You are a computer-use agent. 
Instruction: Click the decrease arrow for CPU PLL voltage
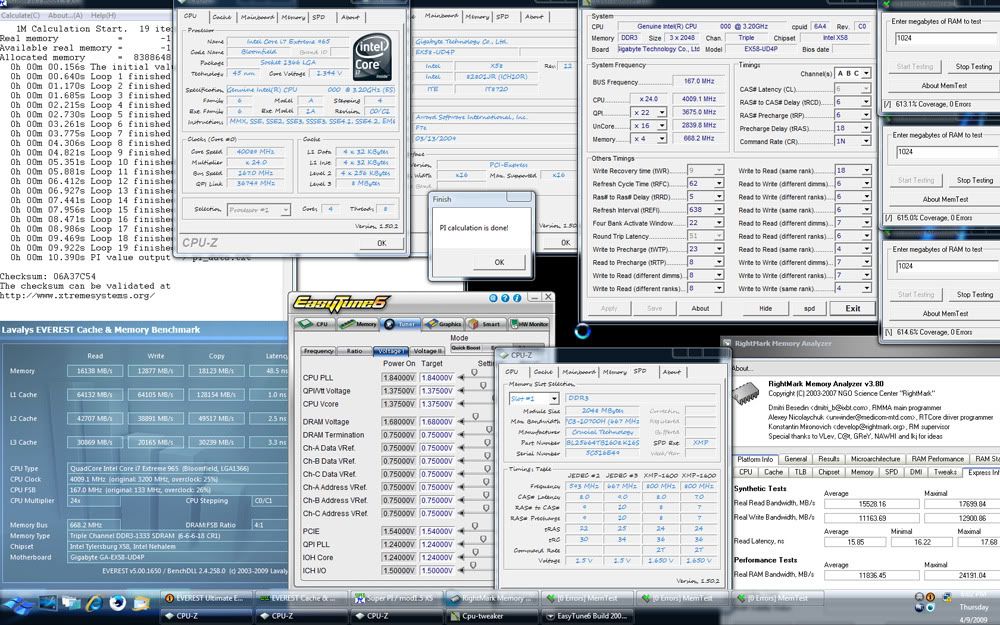461,378
